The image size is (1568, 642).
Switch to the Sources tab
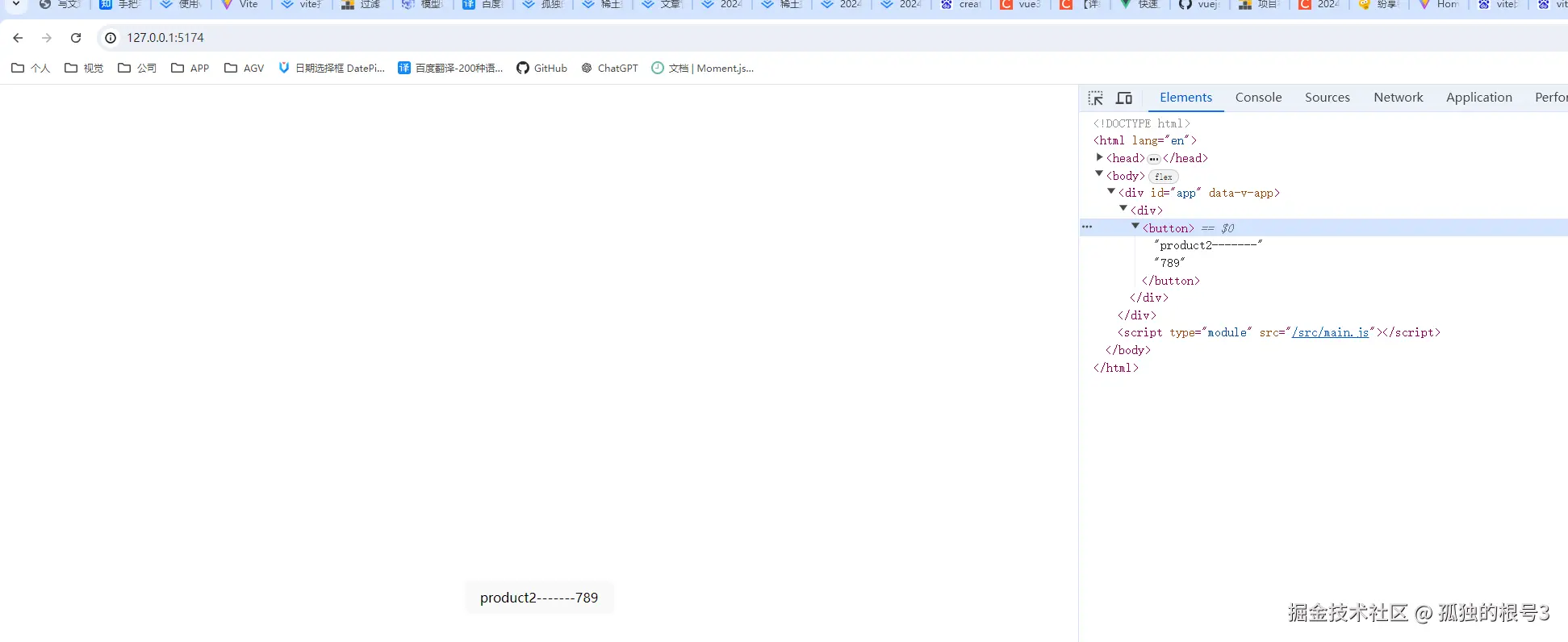click(1327, 98)
